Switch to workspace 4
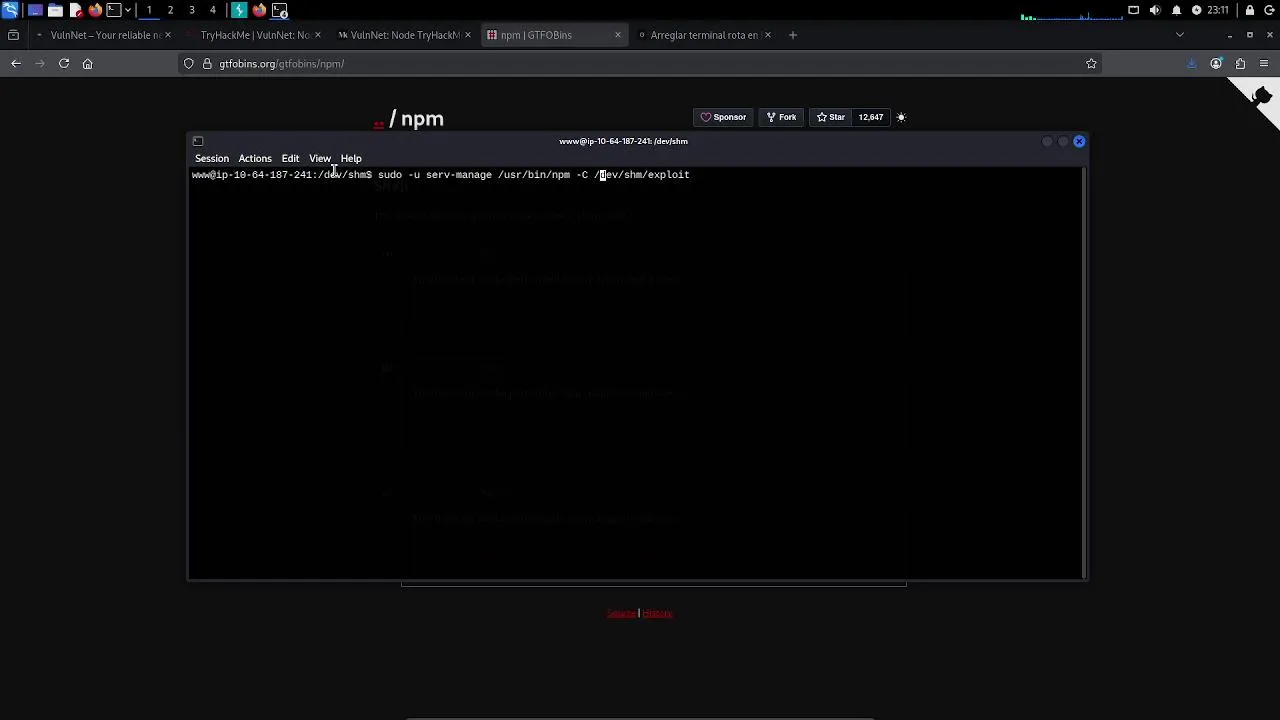1280x720 pixels. tap(212, 10)
